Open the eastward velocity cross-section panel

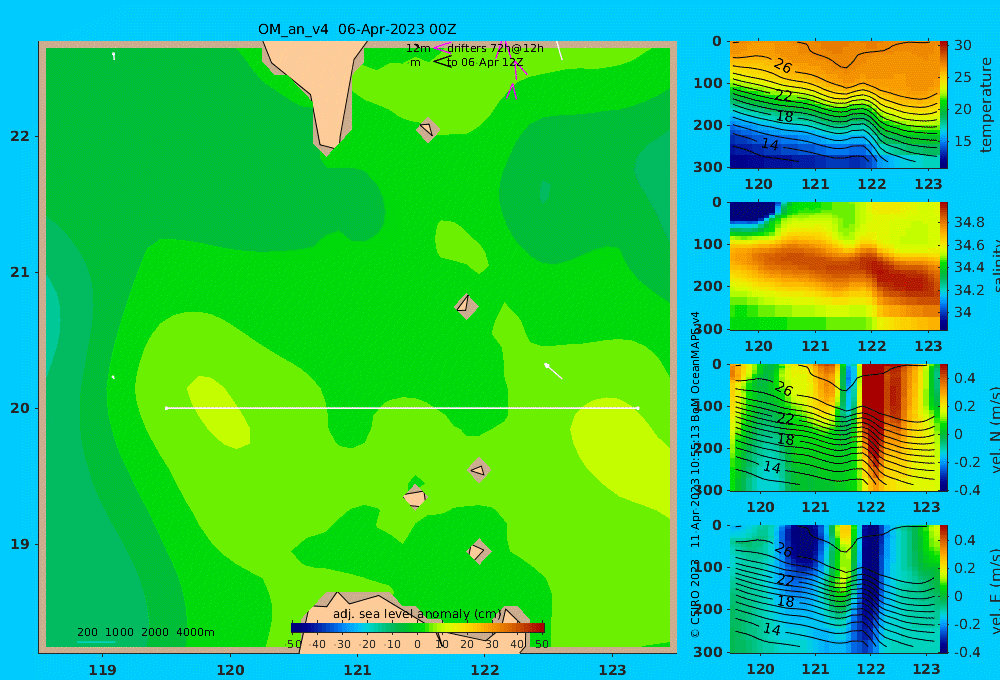tap(835, 589)
